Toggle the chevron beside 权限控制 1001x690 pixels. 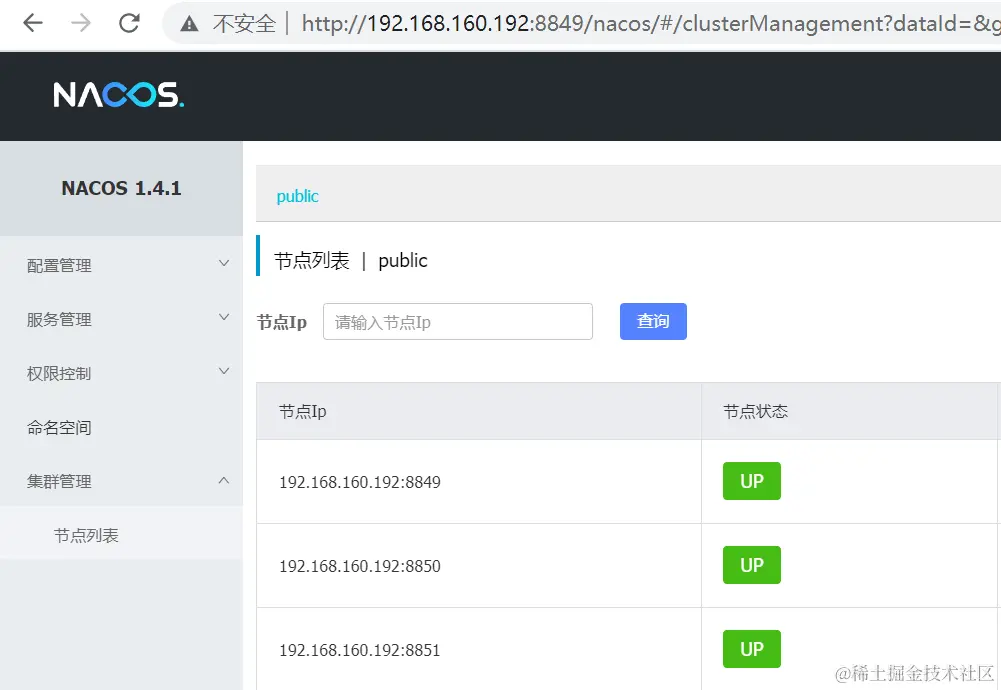click(224, 371)
